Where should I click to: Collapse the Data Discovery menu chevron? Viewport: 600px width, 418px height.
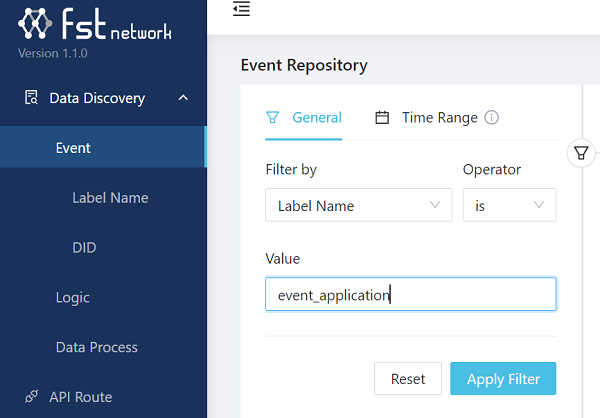click(182, 98)
